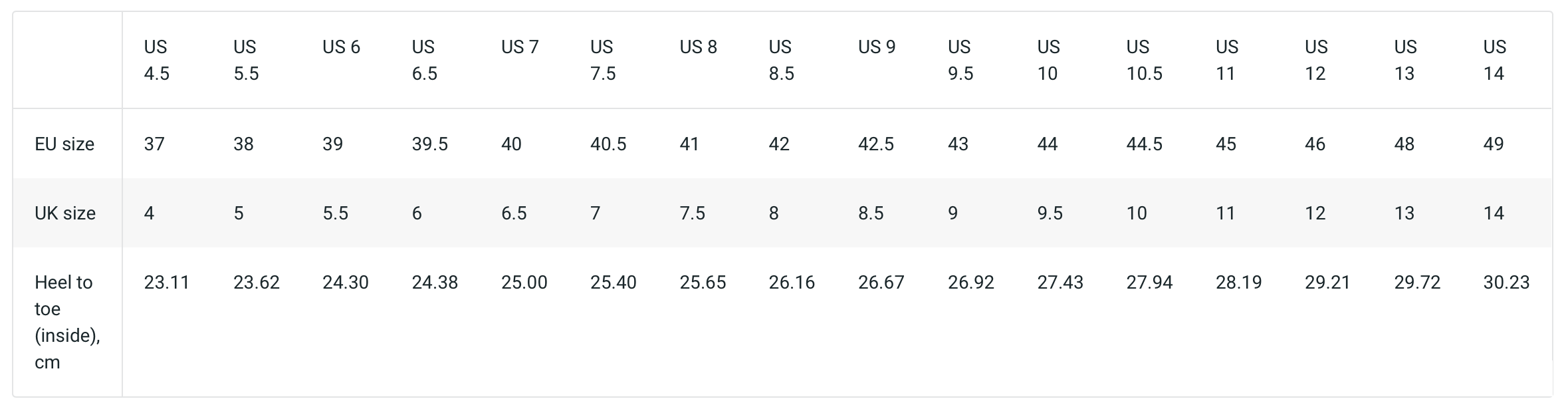Click EU size 42.5 cell
Screen dimensions: 1568x411
tap(876, 144)
